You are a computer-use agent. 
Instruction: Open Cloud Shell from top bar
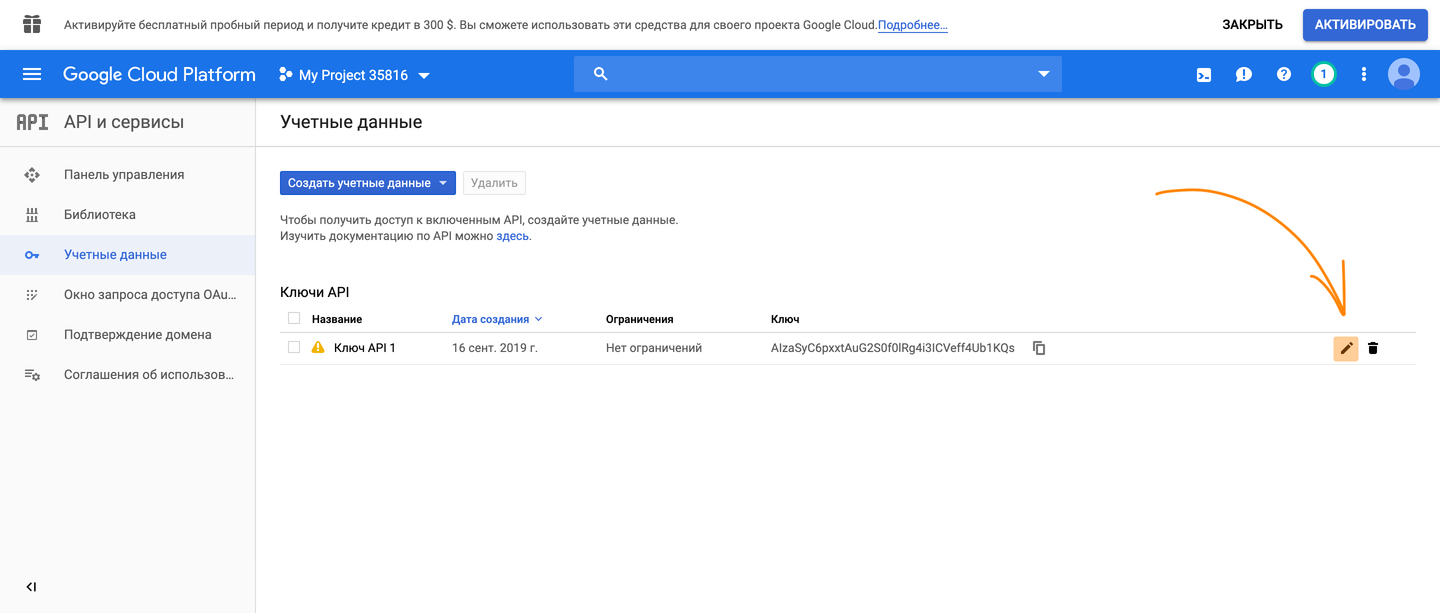1204,75
